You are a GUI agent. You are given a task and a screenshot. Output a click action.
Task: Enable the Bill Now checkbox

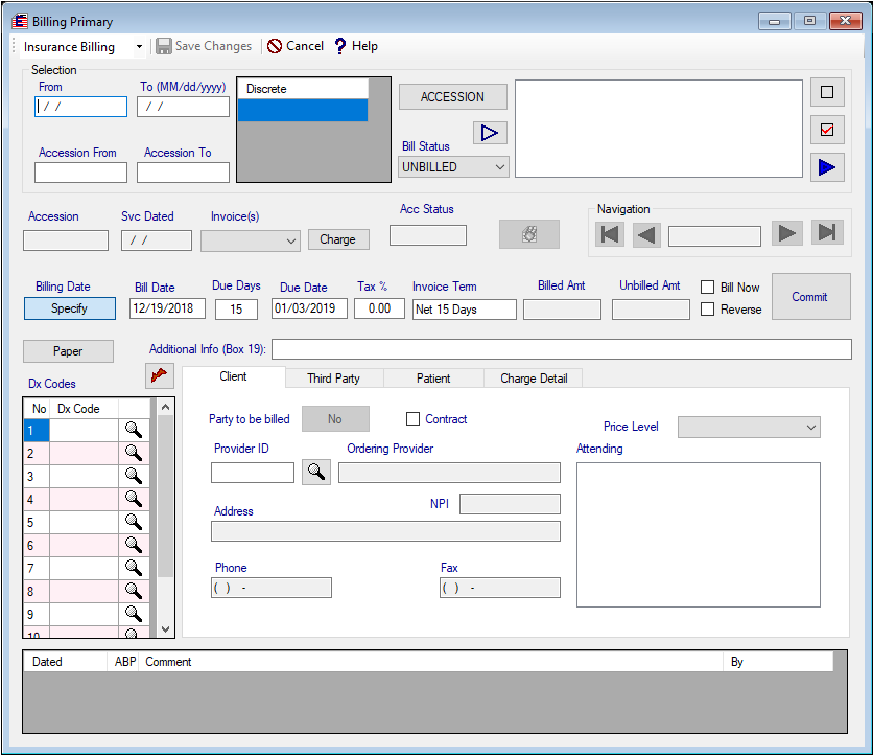(708, 287)
